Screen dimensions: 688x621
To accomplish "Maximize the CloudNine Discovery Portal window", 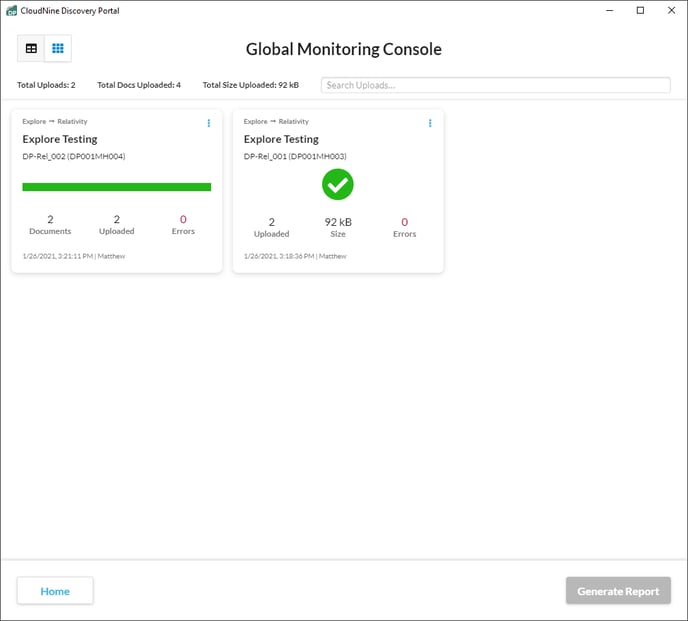I will 640,11.
